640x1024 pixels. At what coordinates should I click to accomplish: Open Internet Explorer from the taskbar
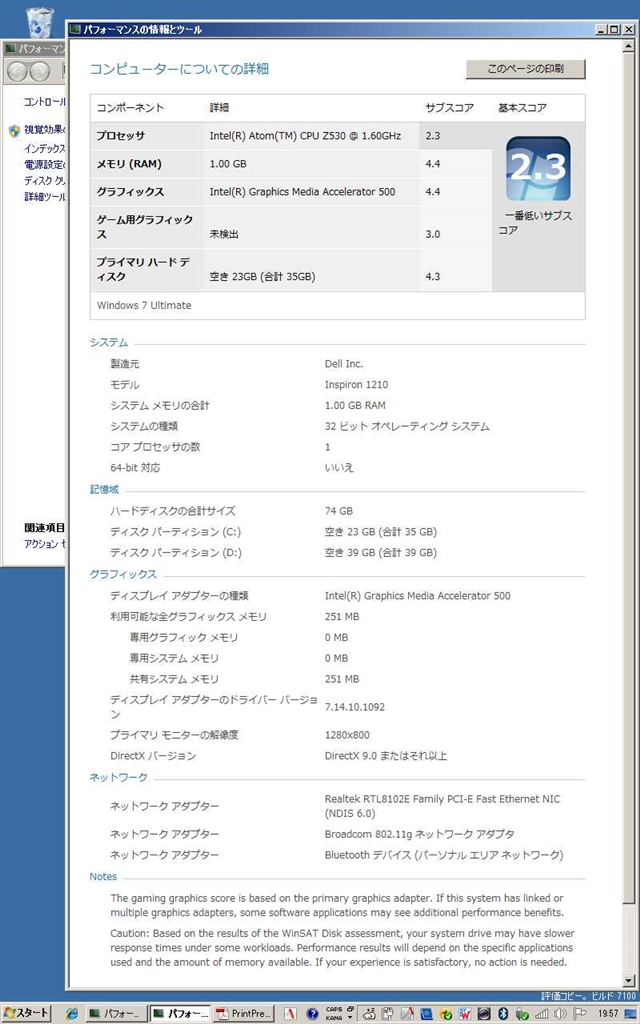tap(72, 1014)
